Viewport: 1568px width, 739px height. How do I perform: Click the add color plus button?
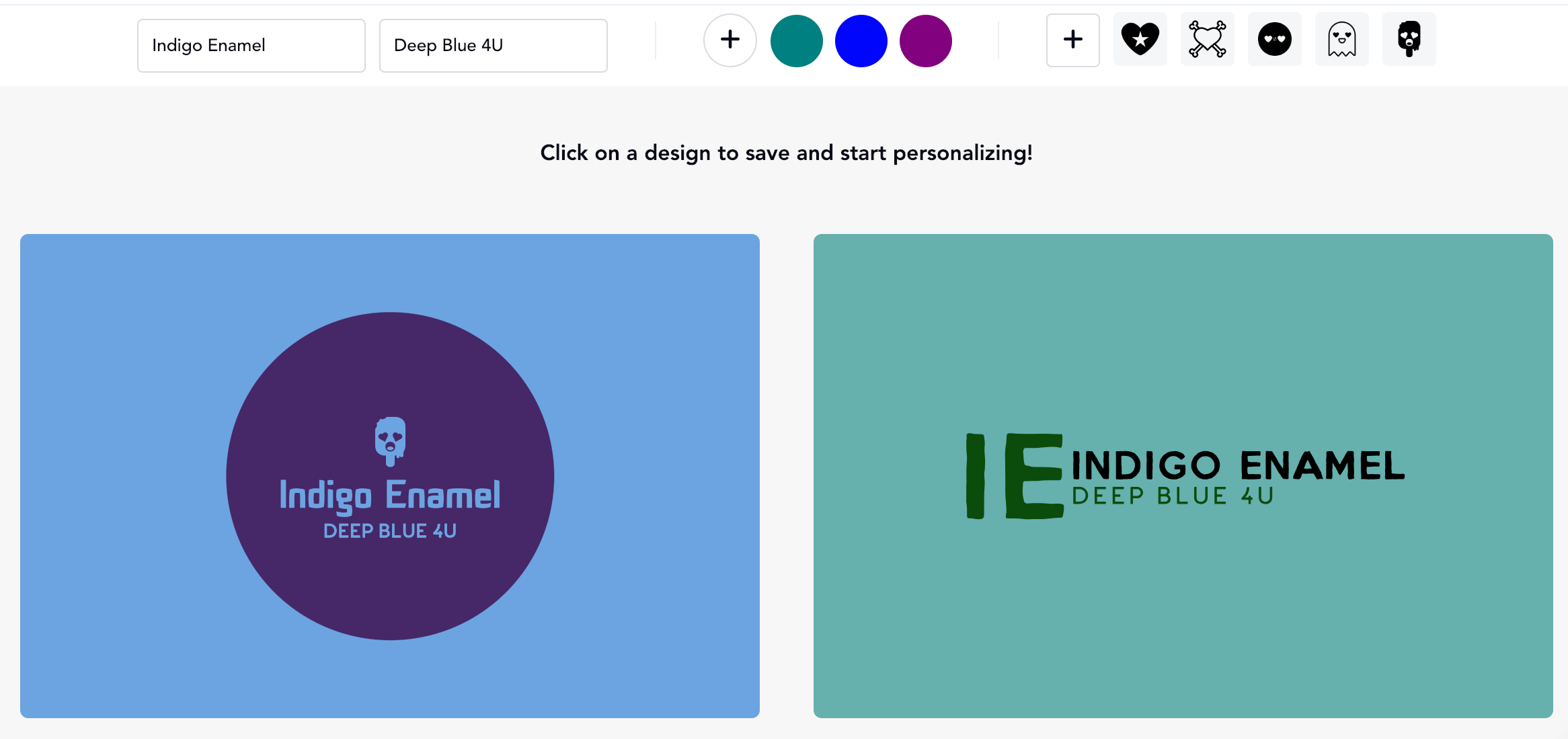click(730, 40)
